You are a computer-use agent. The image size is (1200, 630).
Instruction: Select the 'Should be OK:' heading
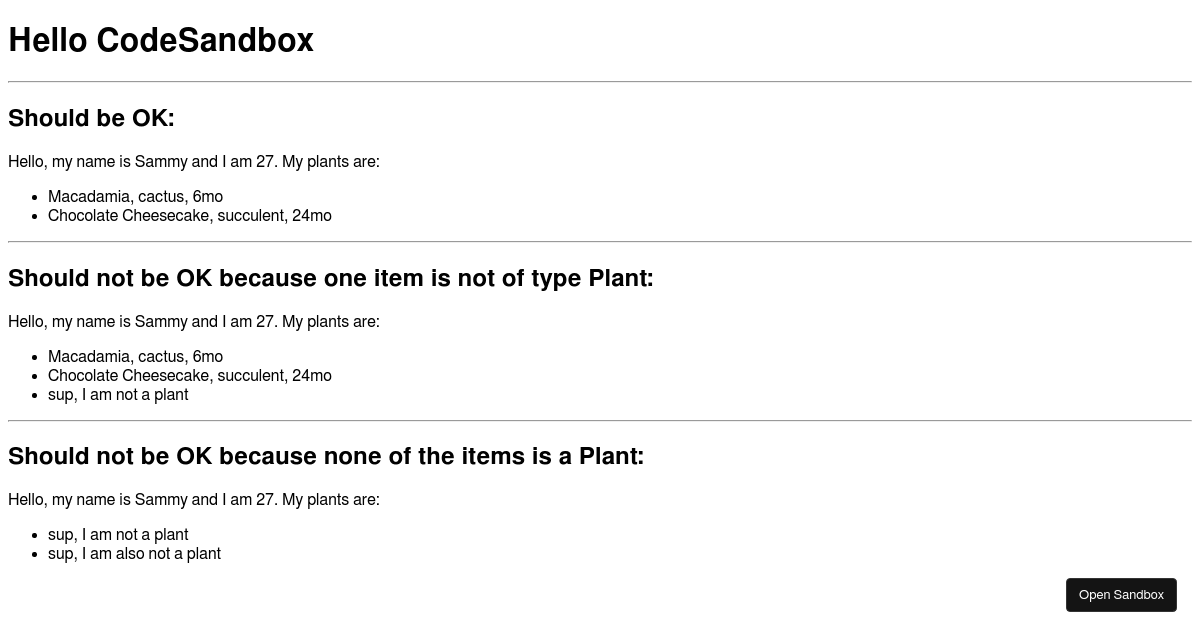coord(91,118)
